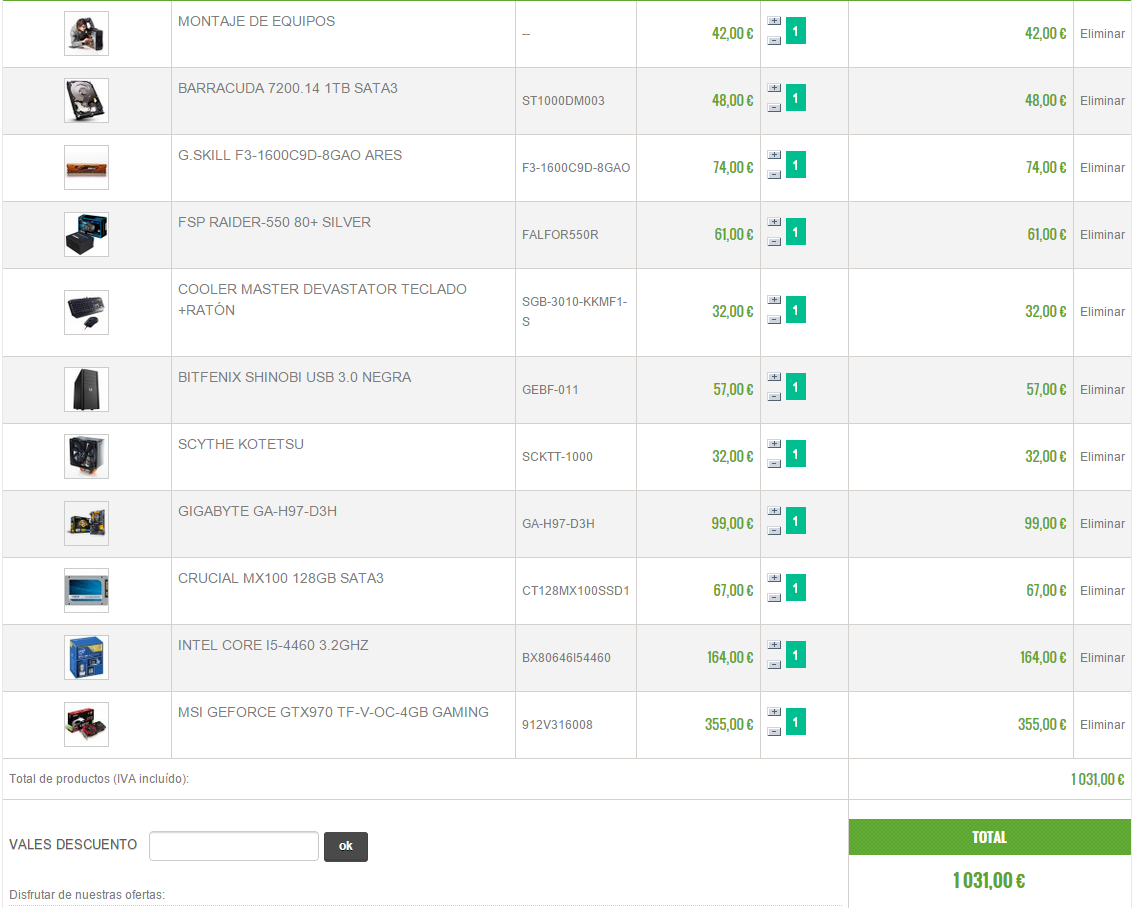
Task: Decrease quantity of INTEL CORE I5-4460
Action: pos(774,664)
